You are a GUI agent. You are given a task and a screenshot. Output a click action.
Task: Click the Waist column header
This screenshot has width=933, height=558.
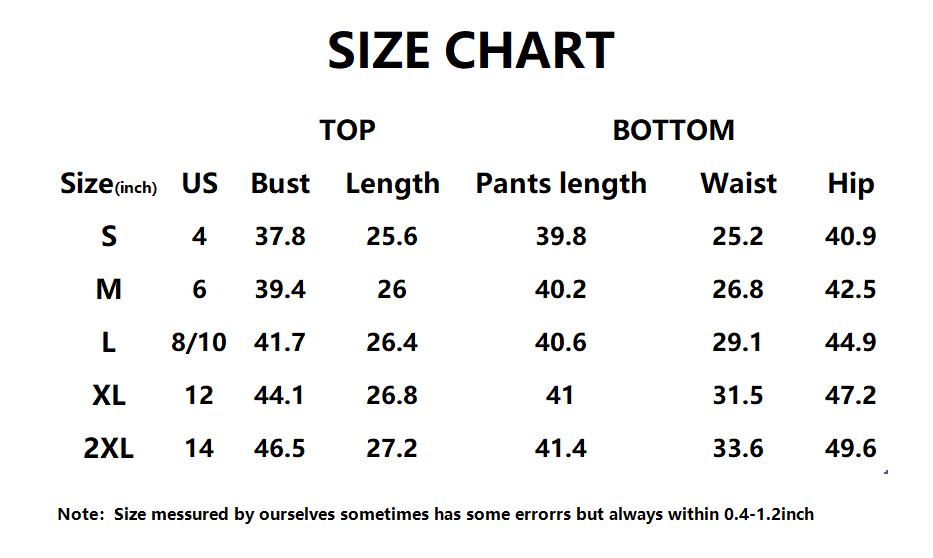[x=738, y=183]
